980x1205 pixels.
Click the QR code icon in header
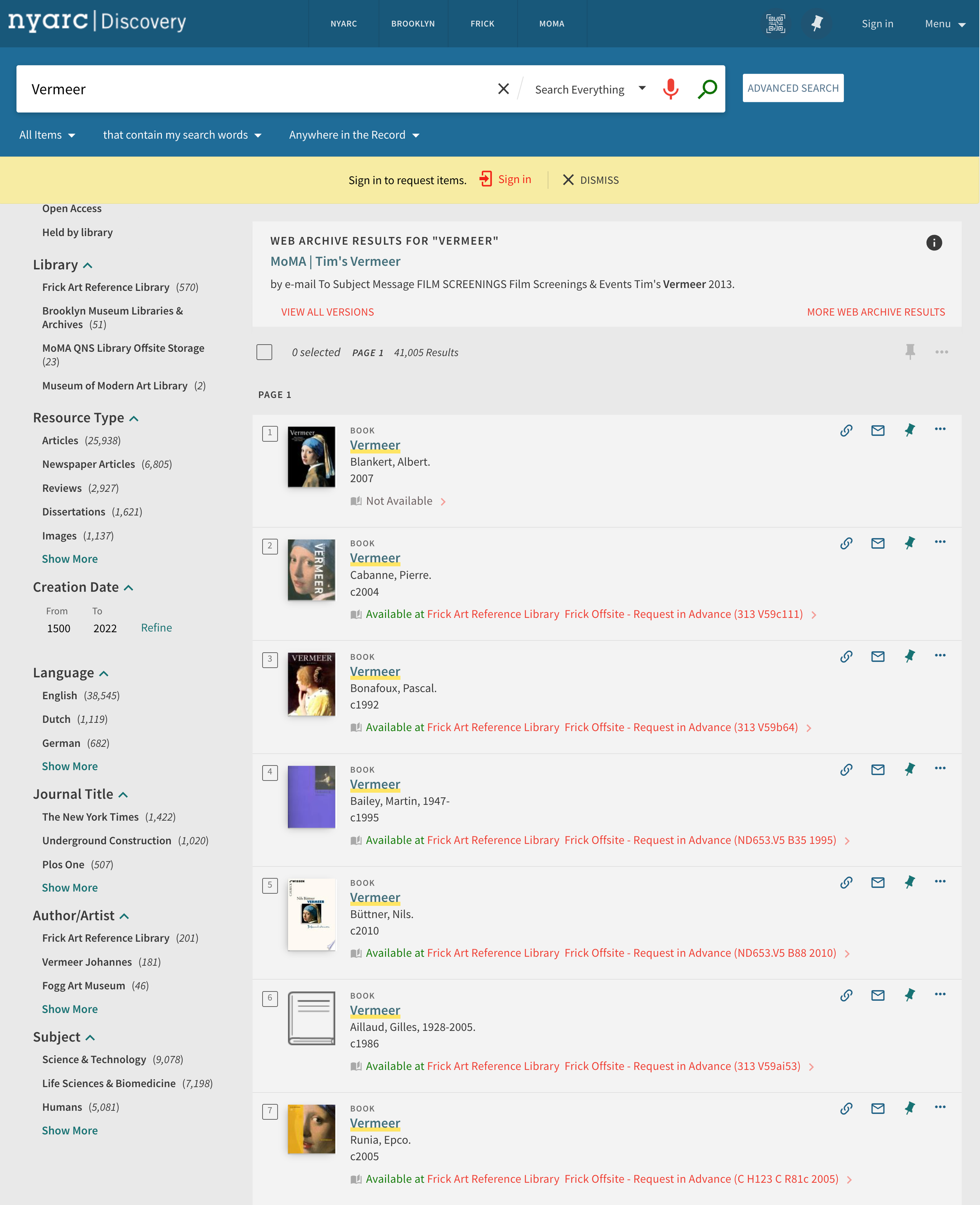click(x=775, y=24)
